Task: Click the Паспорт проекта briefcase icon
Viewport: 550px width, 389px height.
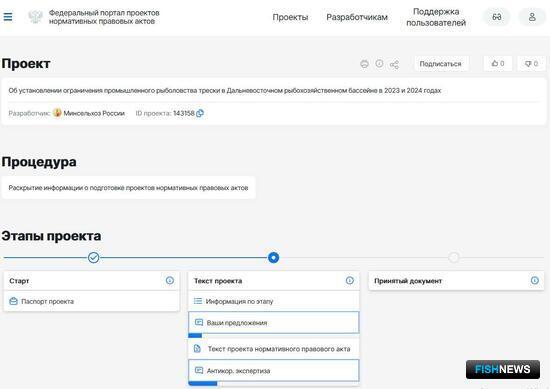Action: (x=13, y=301)
